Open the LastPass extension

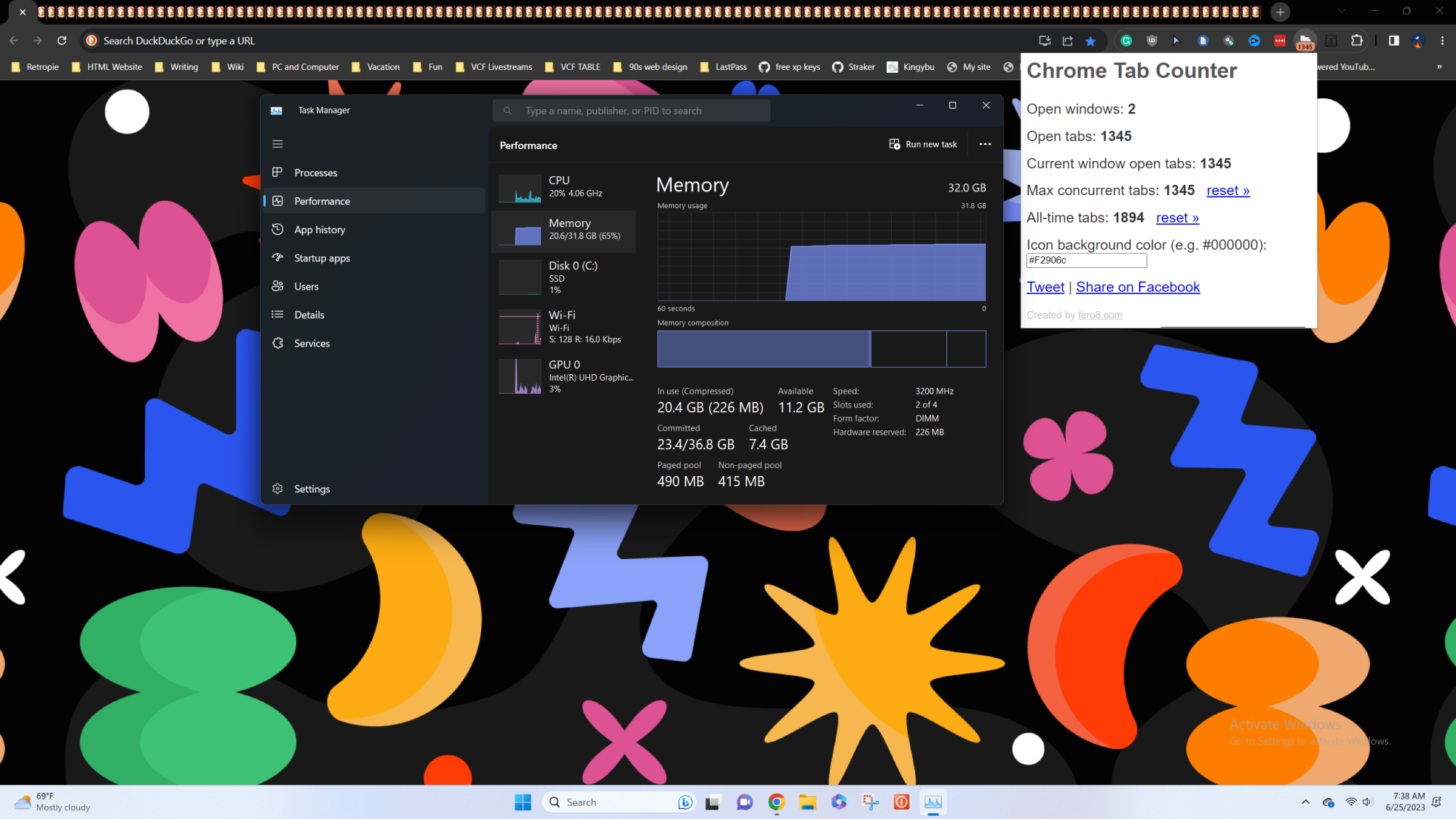coord(1279,41)
